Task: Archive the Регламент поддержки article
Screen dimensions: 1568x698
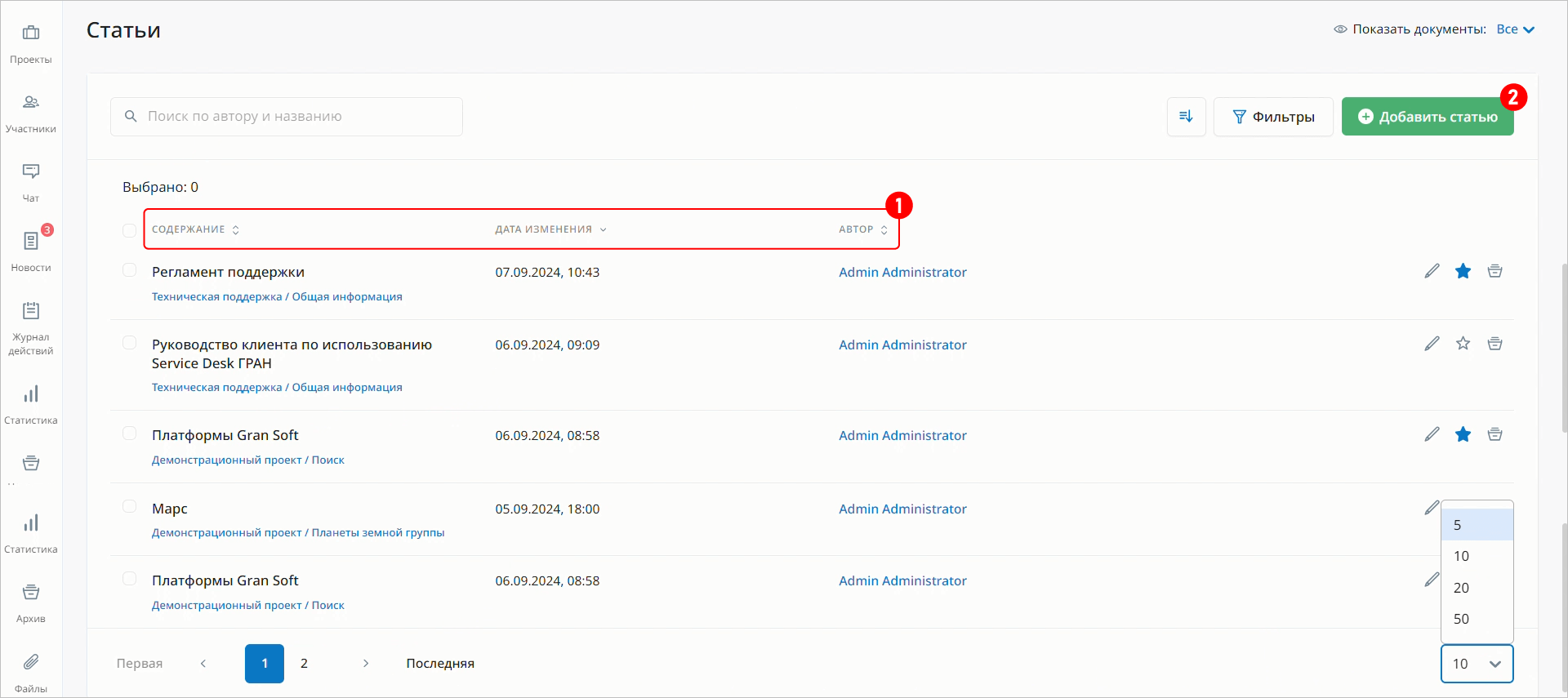Action: (x=1494, y=271)
